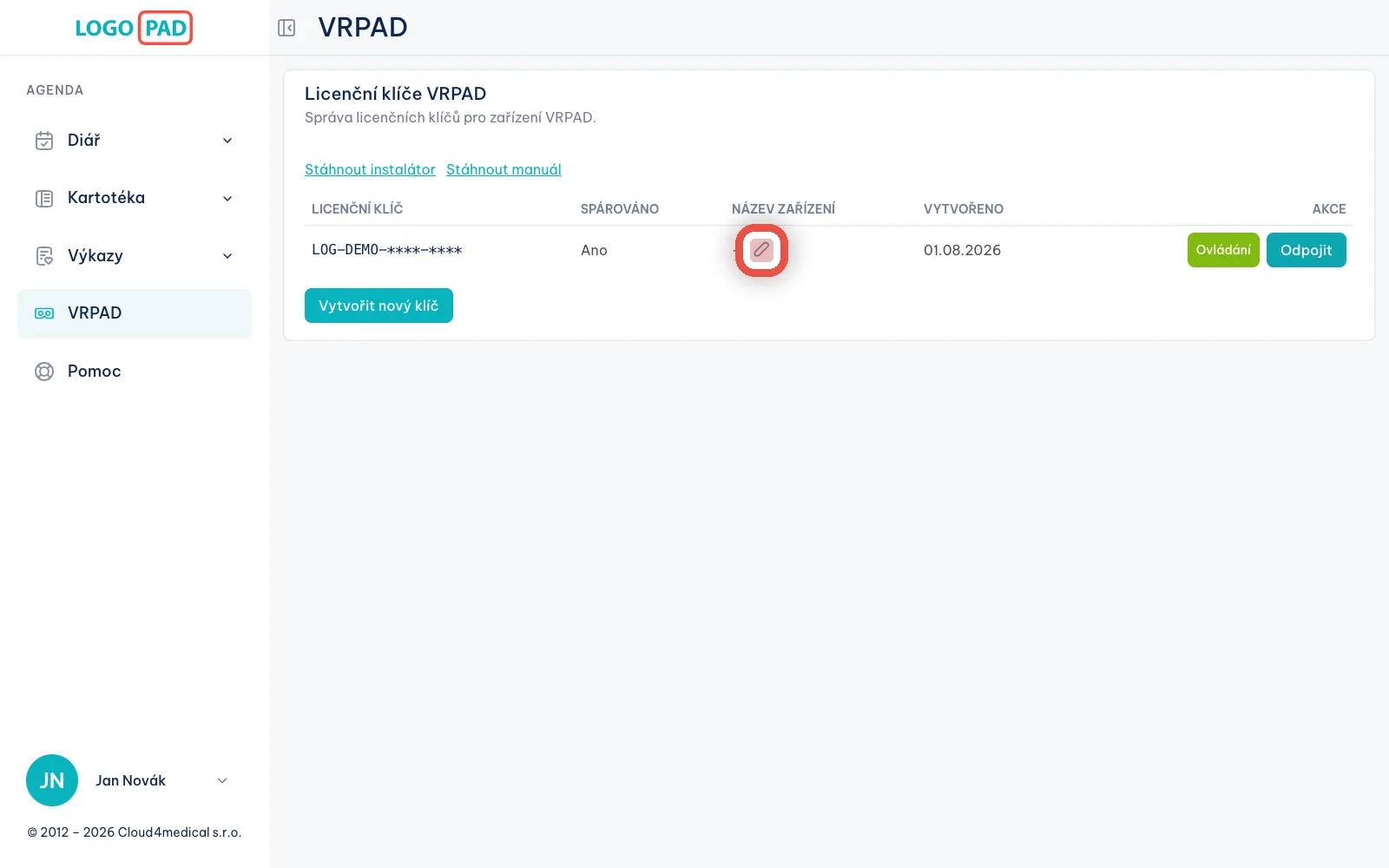This screenshot has height=868, width=1389.
Task: Click the JN user avatar
Action: click(52, 780)
